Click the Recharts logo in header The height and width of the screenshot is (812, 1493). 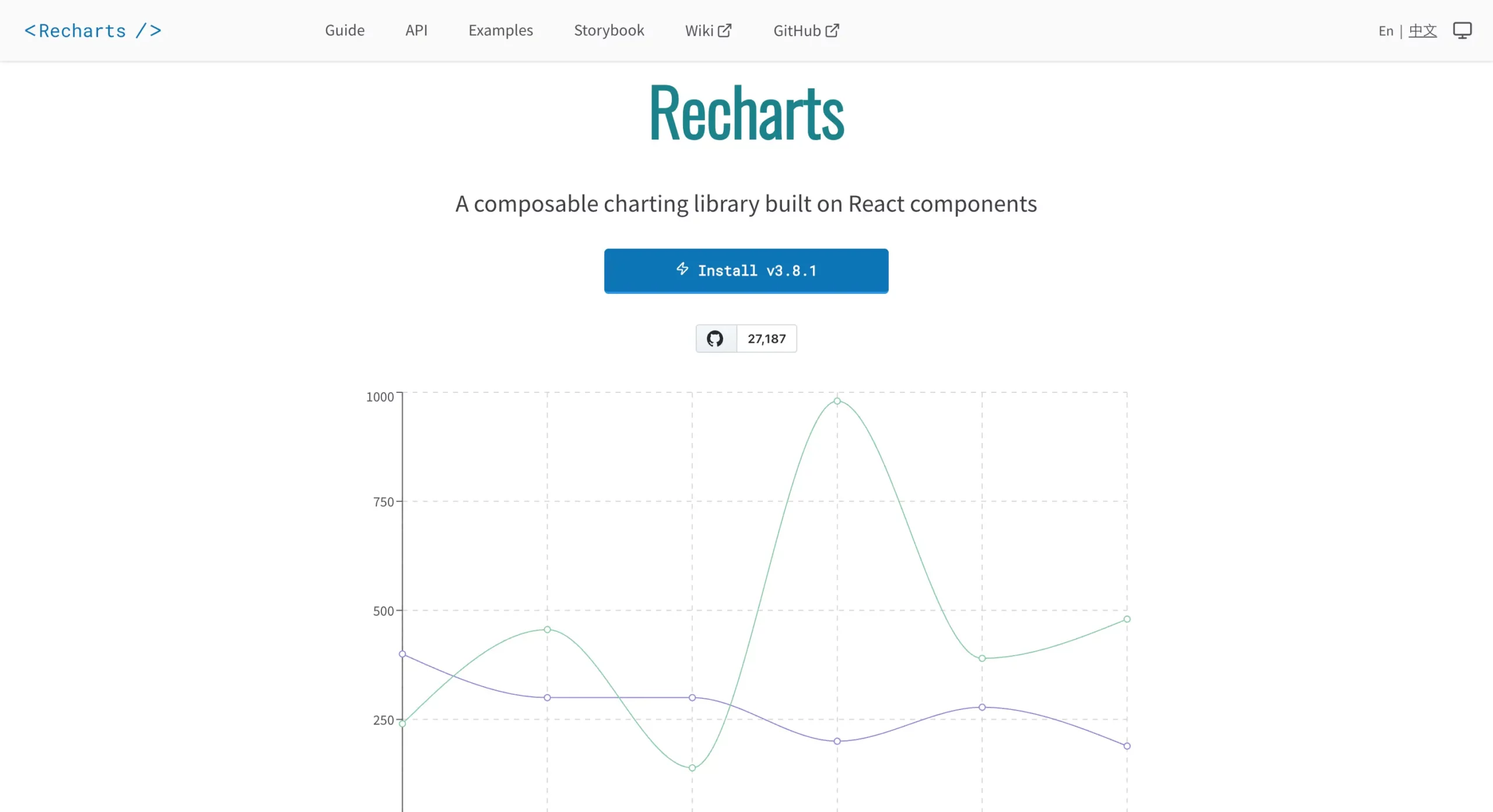(x=93, y=31)
